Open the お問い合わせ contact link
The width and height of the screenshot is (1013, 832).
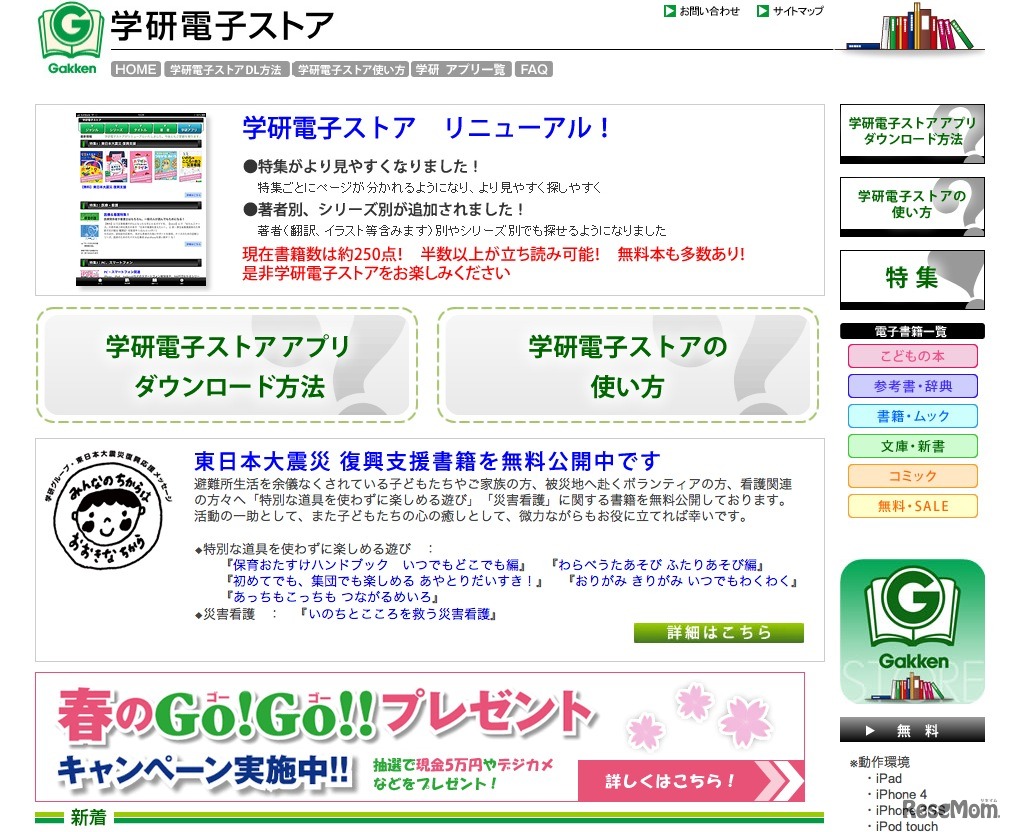709,11
